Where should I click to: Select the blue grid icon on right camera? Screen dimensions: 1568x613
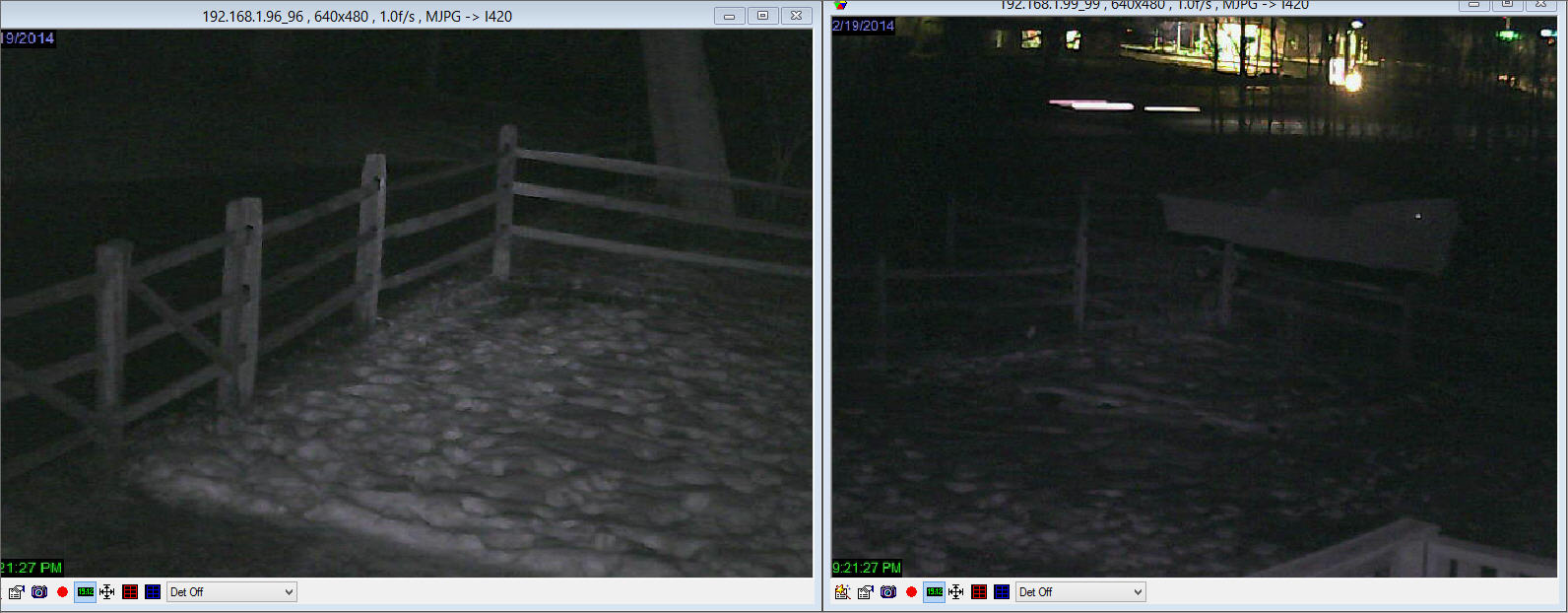tap(1002, 592)
